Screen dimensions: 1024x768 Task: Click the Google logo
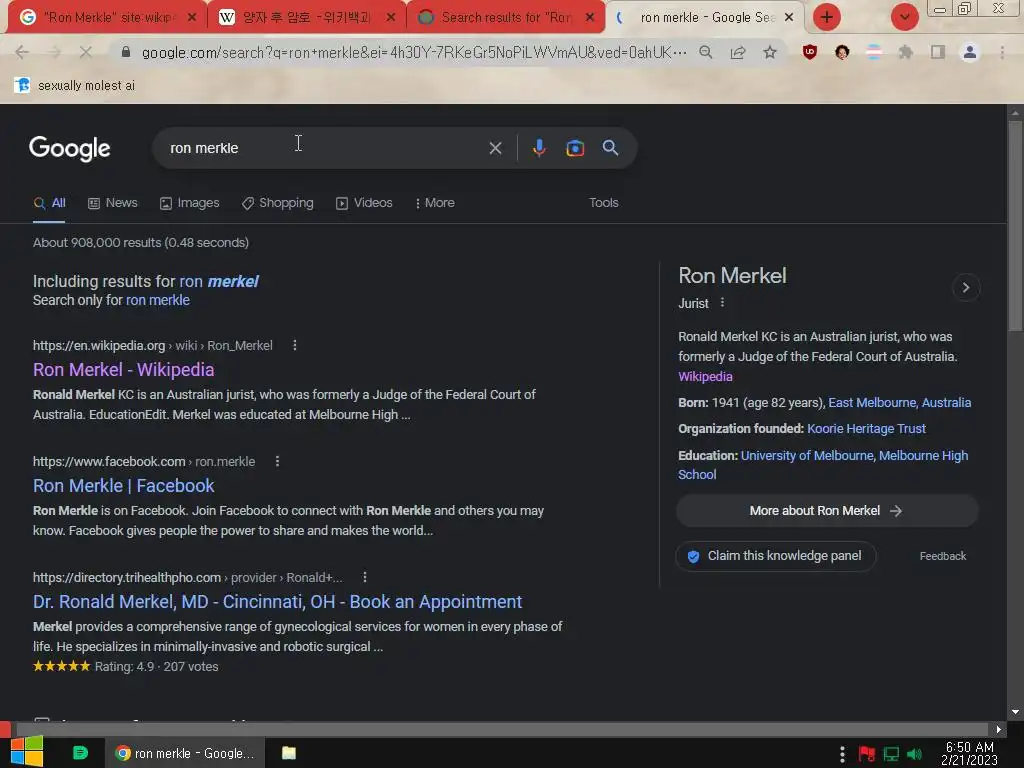pos(69,149)
